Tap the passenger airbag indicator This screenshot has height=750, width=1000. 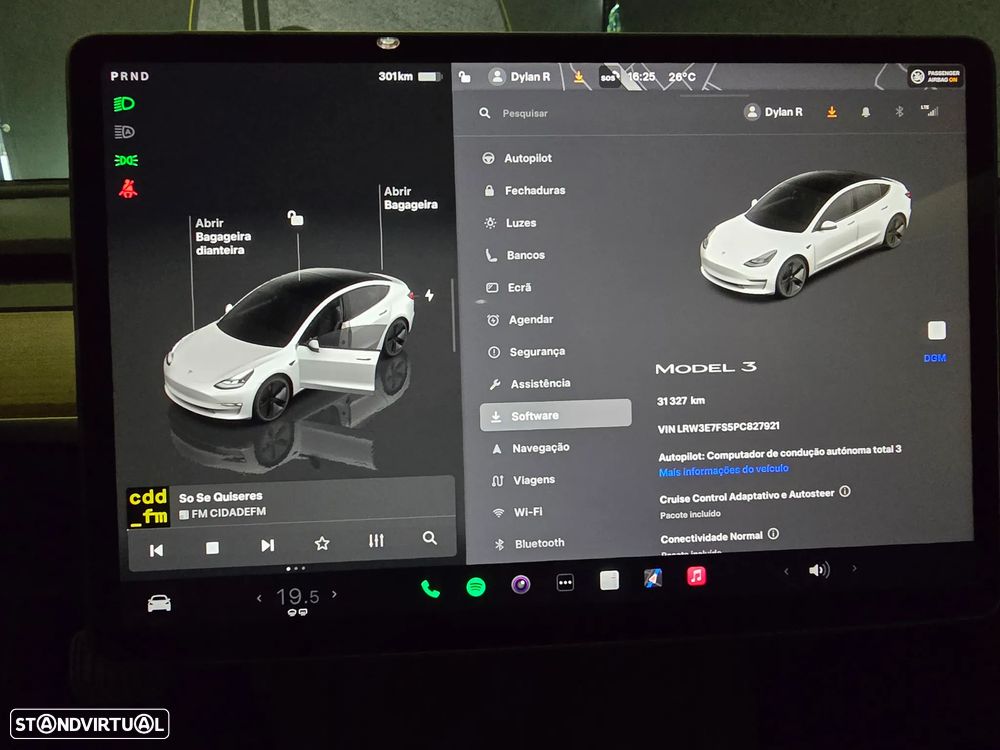(936, 77)
